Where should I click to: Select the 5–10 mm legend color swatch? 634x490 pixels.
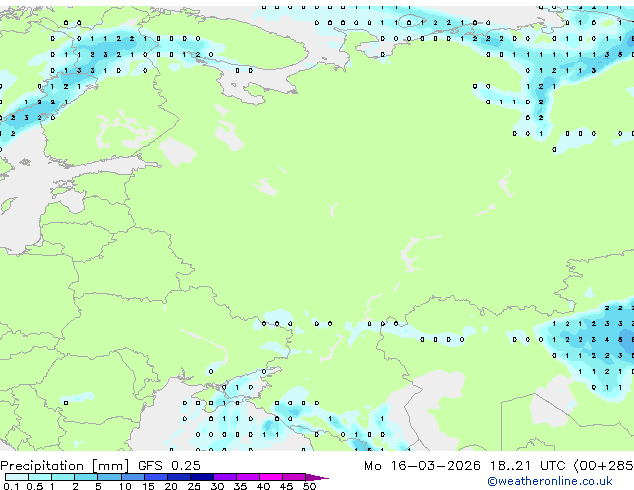109,477
